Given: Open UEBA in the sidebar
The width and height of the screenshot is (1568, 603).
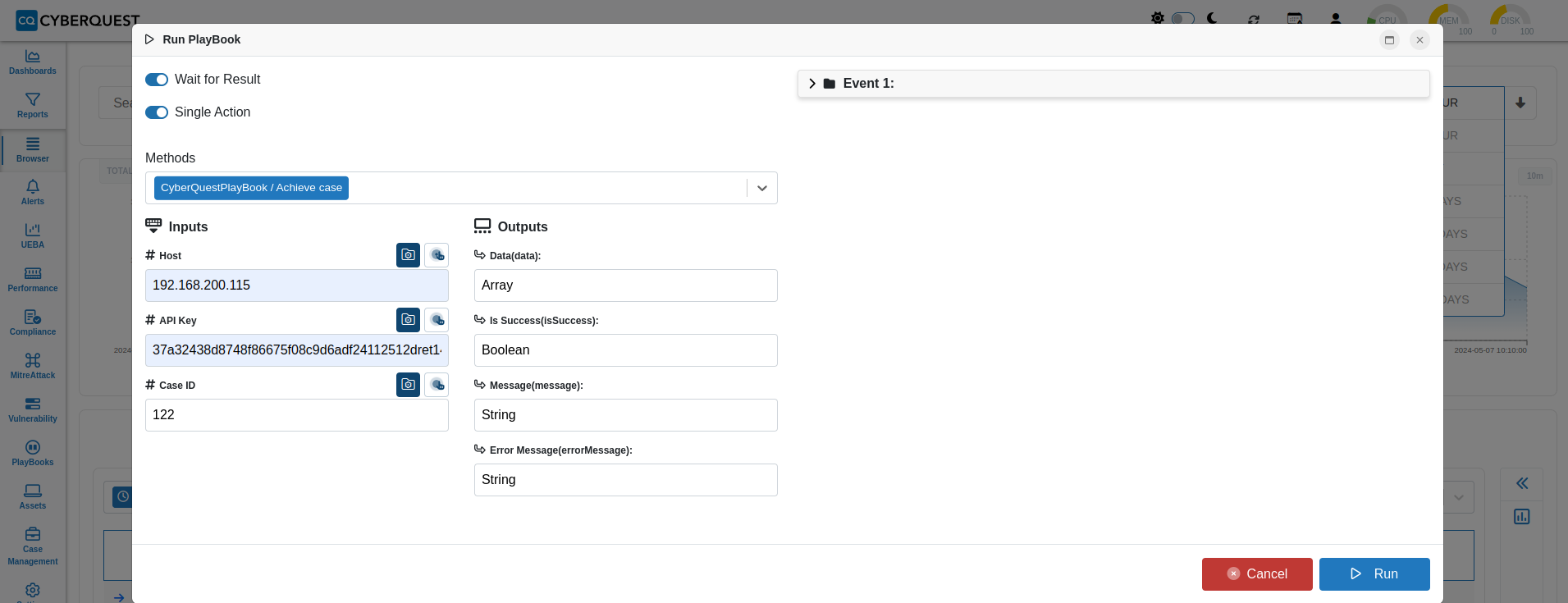Looking at the screenshot, I should tap(33, 236).
